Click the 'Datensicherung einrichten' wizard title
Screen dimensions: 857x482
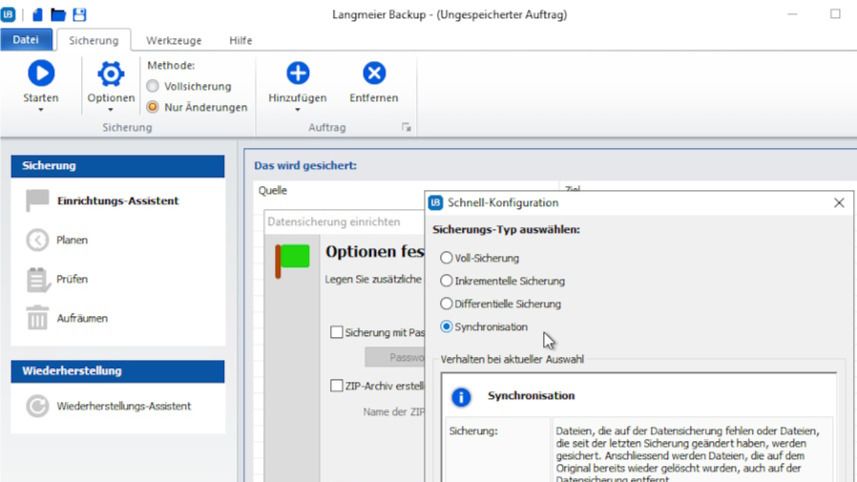(x=333, y=222)
